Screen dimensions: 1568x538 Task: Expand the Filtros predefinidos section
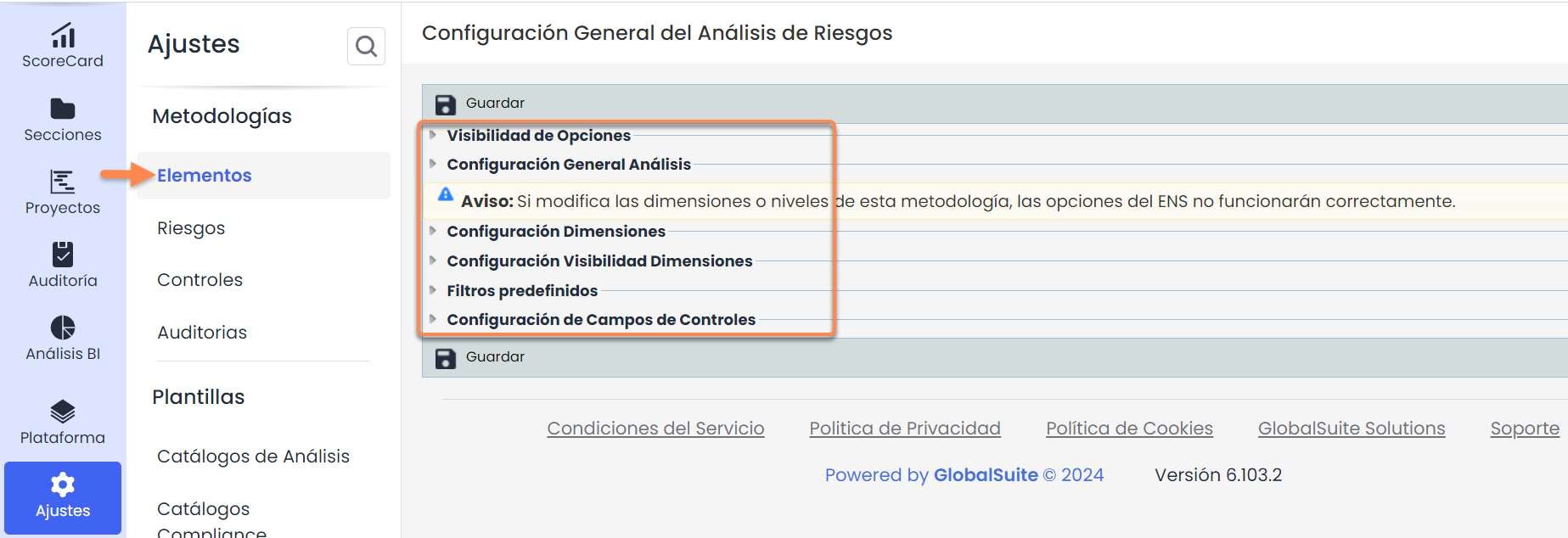(521, 290)
